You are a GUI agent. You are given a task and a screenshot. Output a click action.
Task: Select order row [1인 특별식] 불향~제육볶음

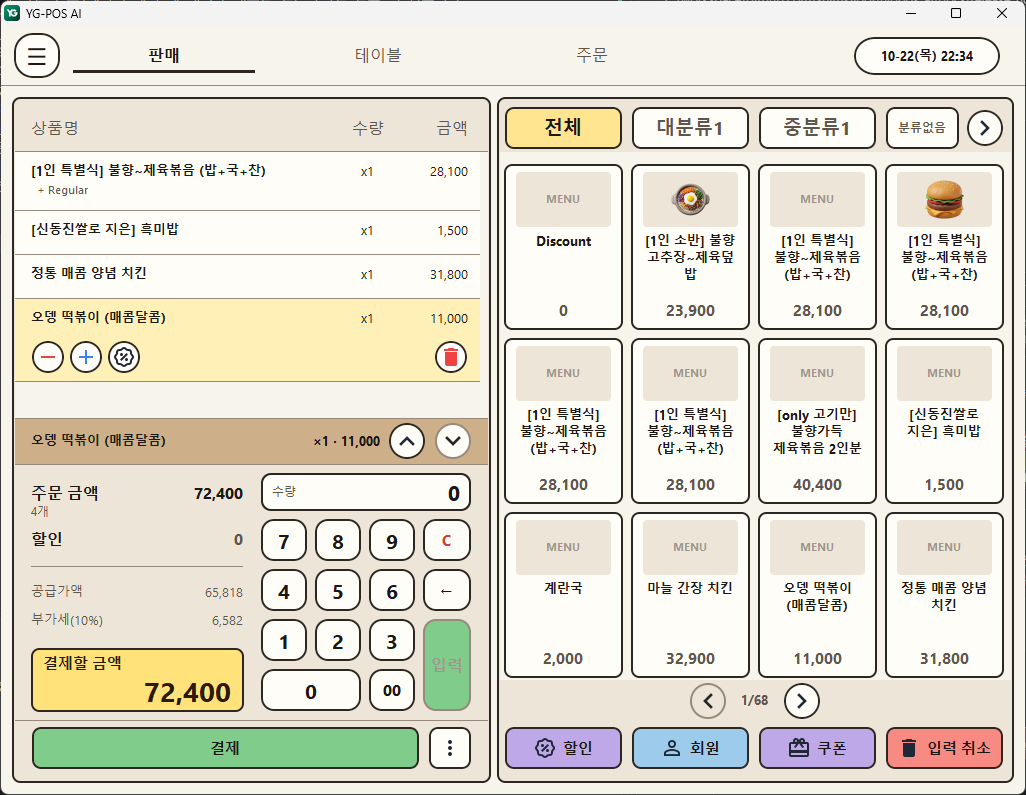pos(247,181)
